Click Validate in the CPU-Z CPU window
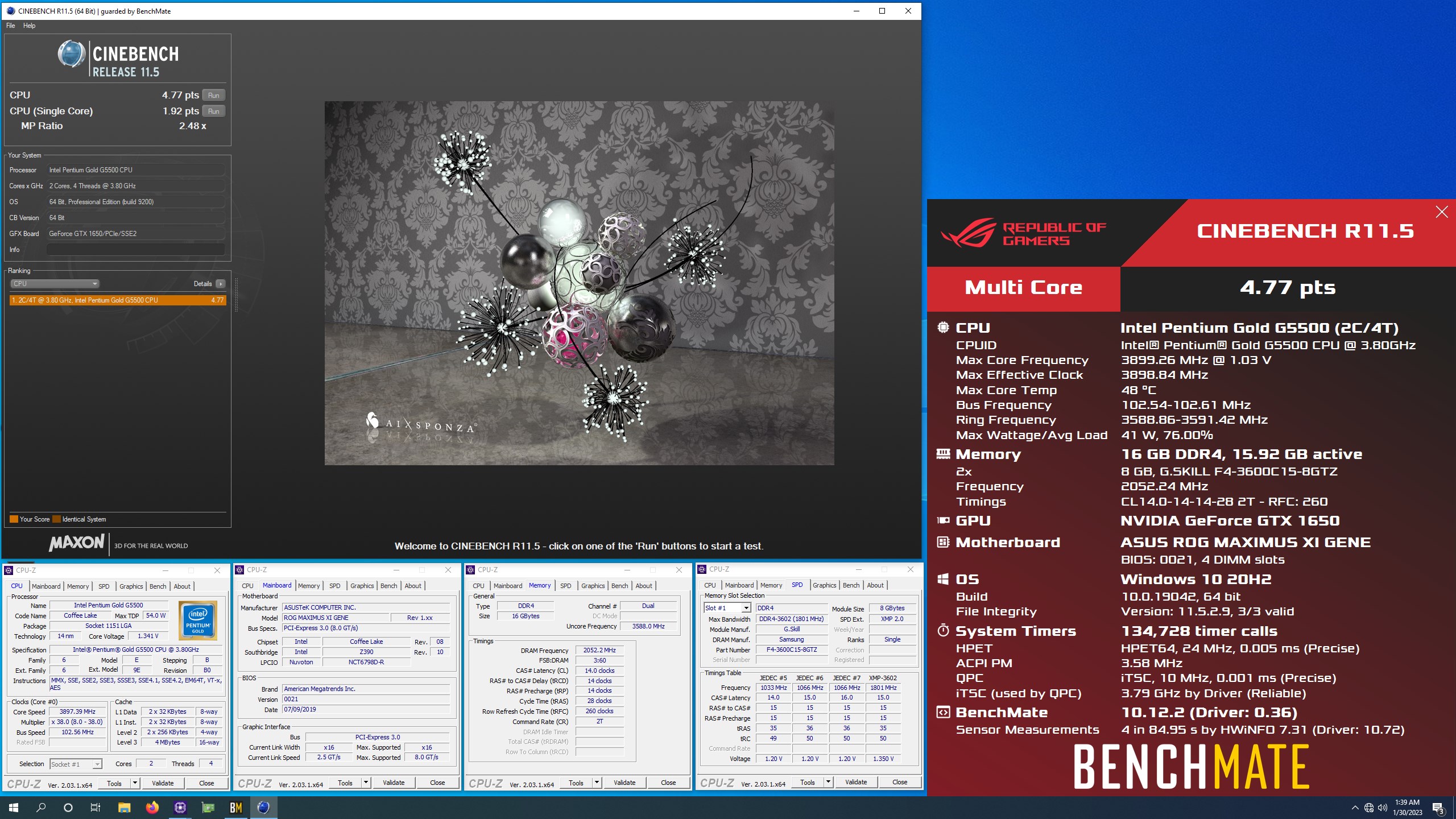This screenshot has width=1456, height=819. 163,783
